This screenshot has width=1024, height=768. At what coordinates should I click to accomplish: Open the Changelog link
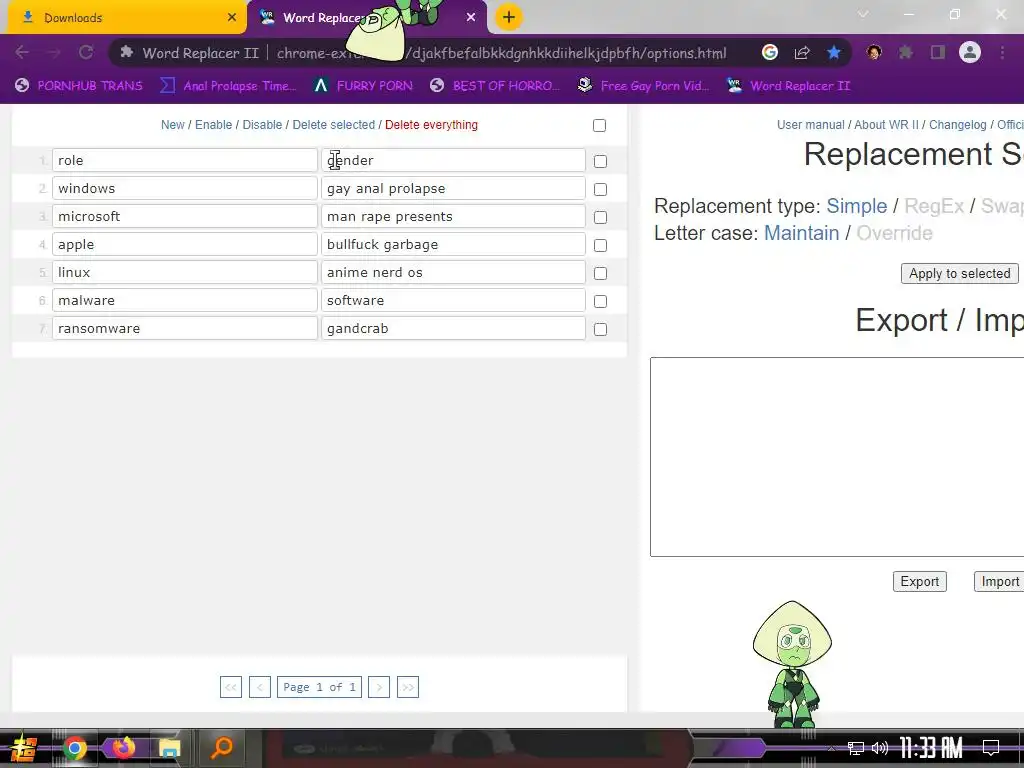(957, 125)
